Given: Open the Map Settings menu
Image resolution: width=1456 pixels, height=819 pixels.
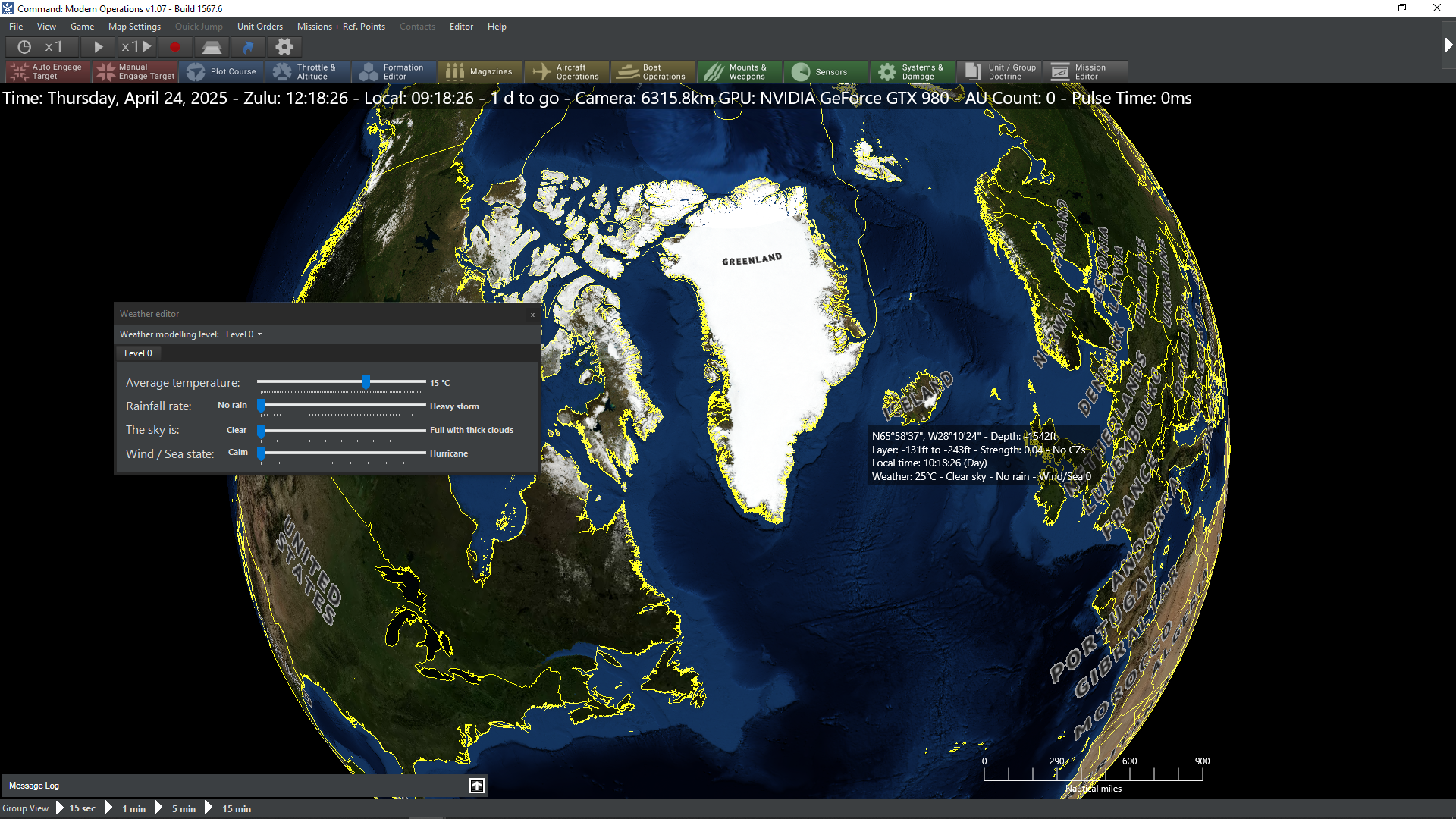Looking at the screenshot, I should pos(135,27).
